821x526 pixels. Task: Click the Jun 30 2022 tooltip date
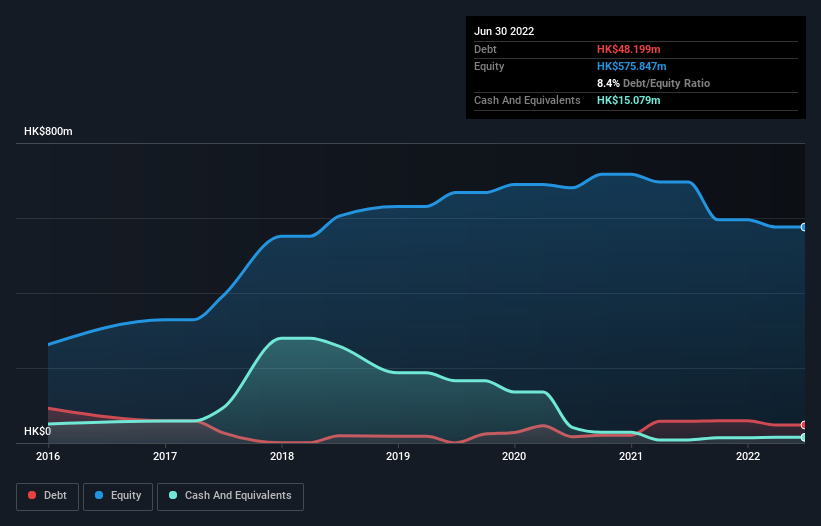click(504, 31)
